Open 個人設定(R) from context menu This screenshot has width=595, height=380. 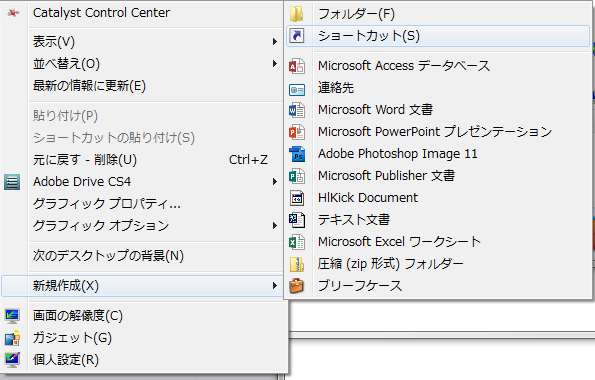pyautogui.click(x=144, y=360)
